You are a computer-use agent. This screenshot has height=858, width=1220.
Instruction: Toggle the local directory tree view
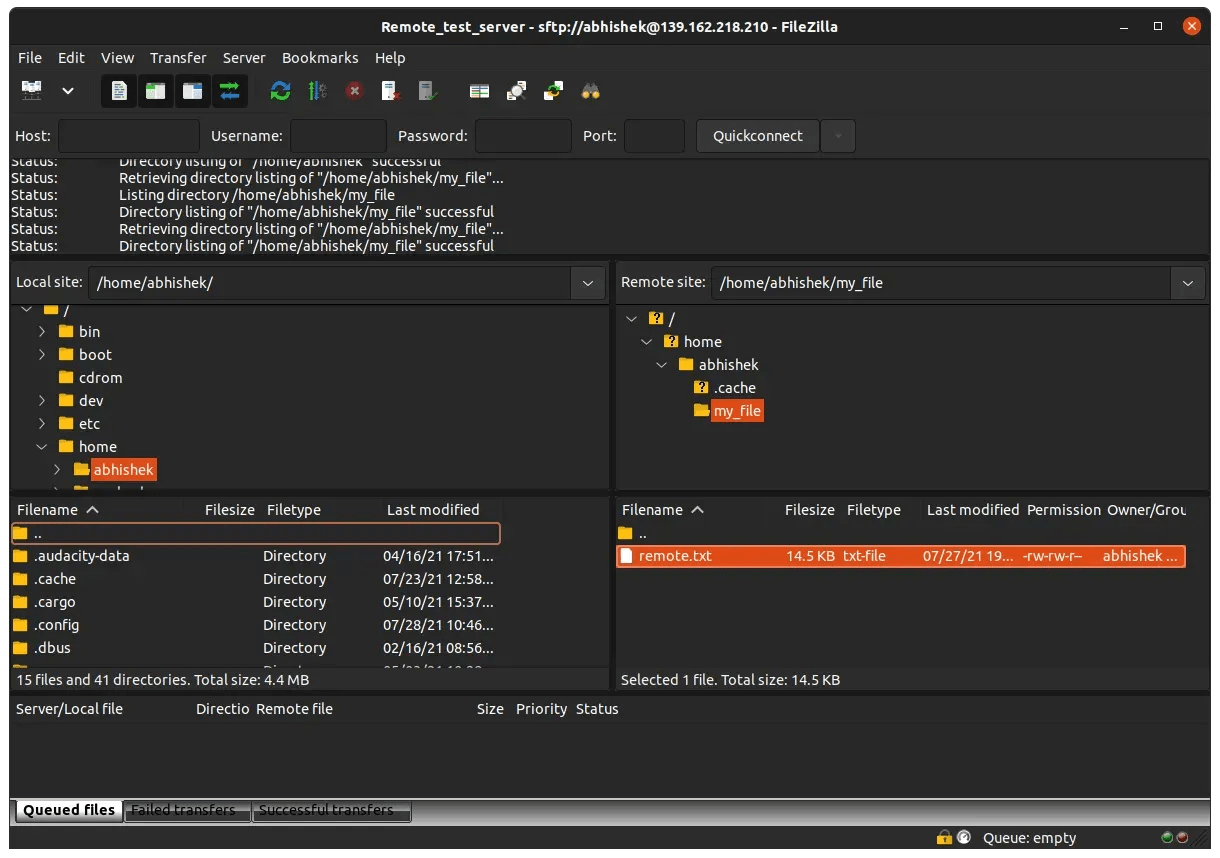155,91
